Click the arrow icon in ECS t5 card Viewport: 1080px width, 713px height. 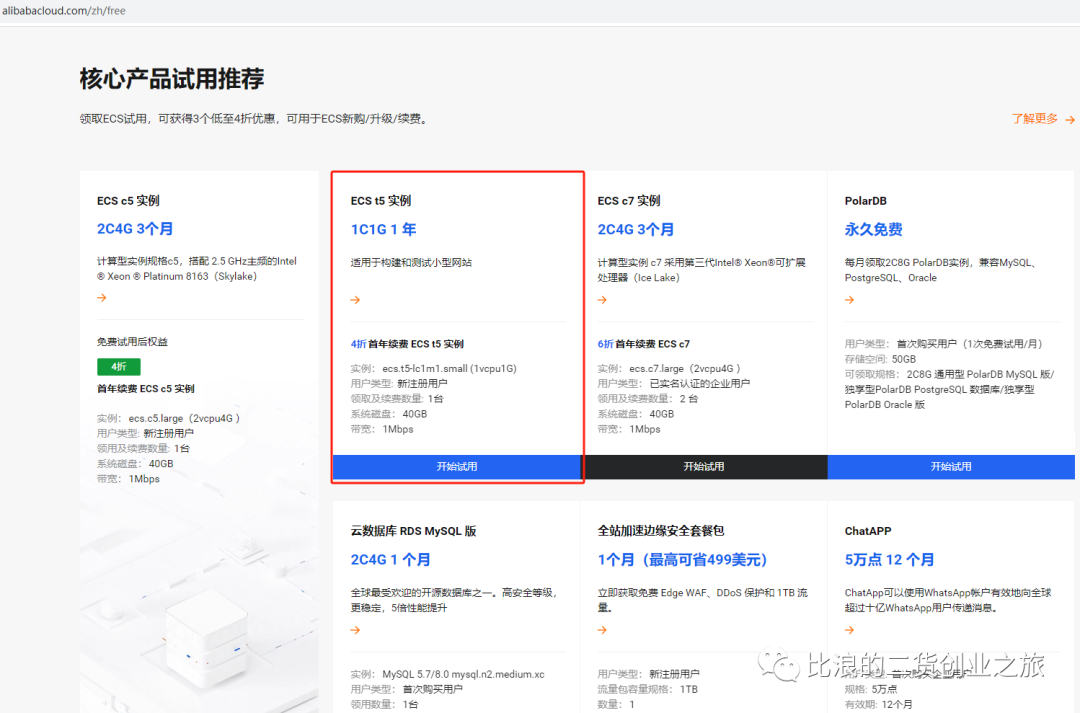tap(355, 300)
